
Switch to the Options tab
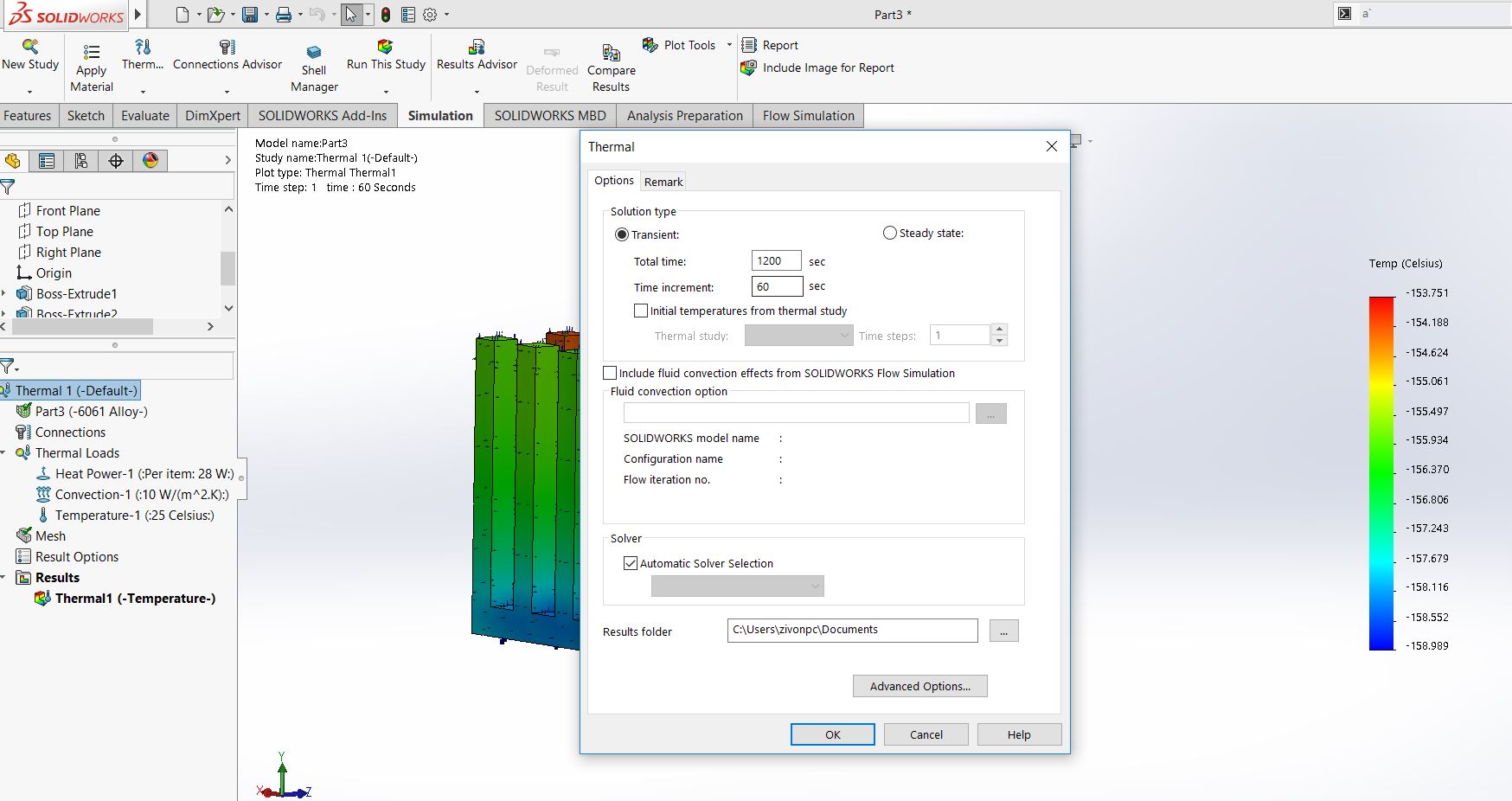point(614,180)
